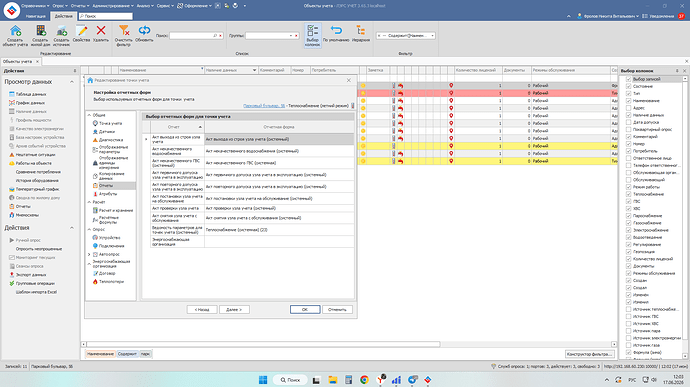Click Windows Start button

(263, 380)
